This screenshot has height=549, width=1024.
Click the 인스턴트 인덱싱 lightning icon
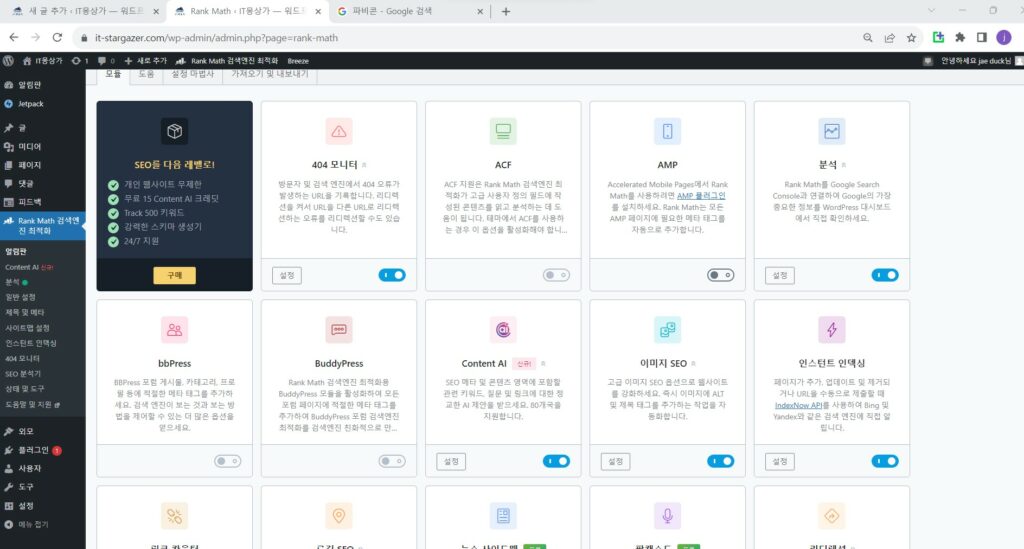tap(831, 330)
